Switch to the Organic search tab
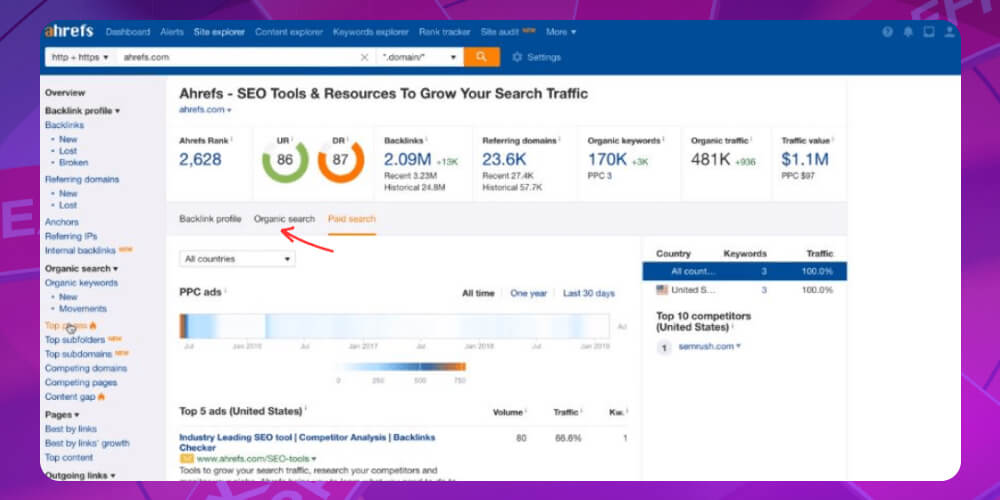 (284, 219)
